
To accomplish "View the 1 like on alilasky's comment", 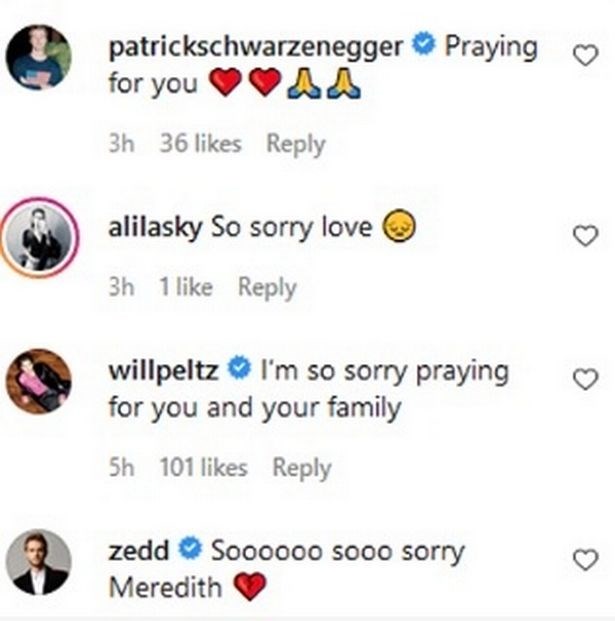I will pos(185,288).
